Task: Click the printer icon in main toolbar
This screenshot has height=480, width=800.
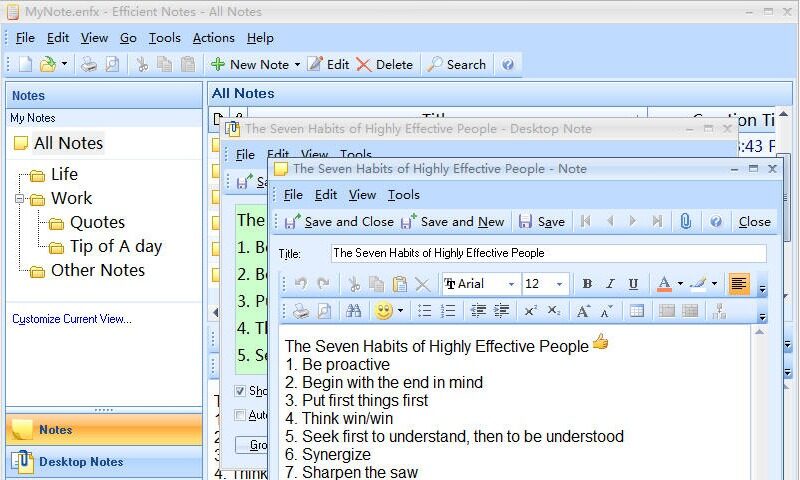Action: (x=89, y=65)
